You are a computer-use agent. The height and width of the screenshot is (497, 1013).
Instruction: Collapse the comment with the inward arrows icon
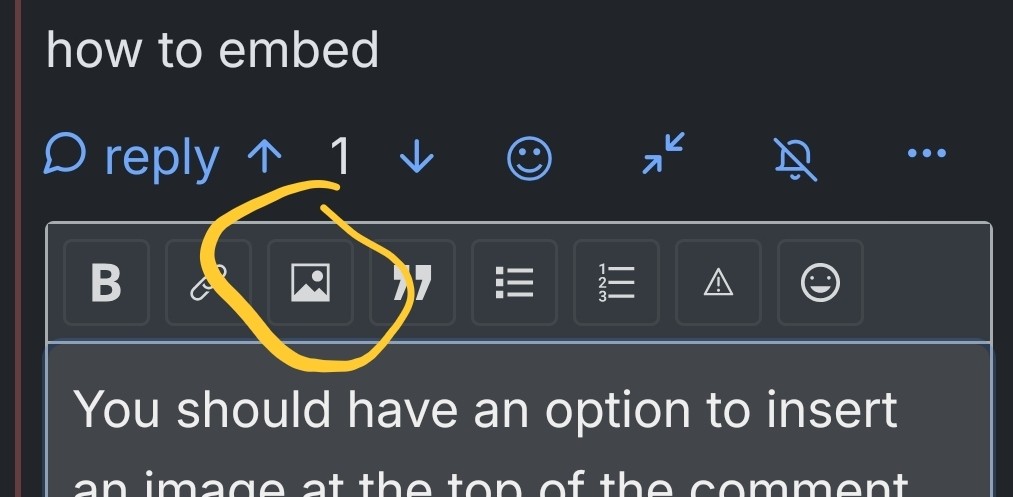(x=663, y=153)
